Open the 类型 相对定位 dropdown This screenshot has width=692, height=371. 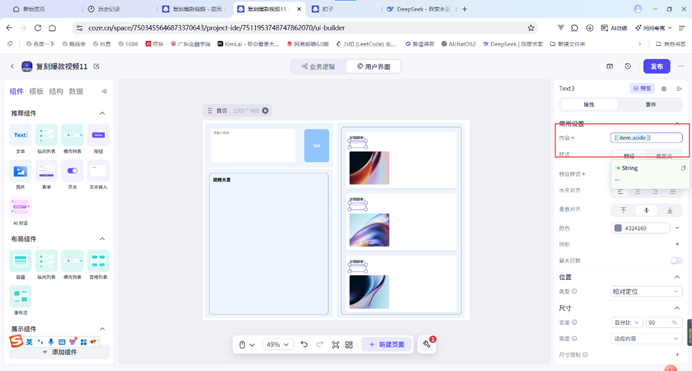point(646,292)
